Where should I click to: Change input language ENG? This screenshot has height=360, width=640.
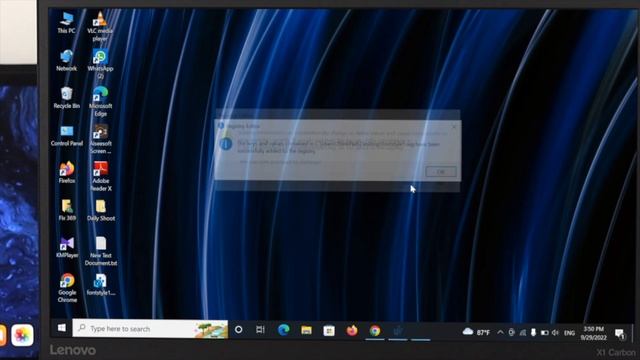[569, 333]
